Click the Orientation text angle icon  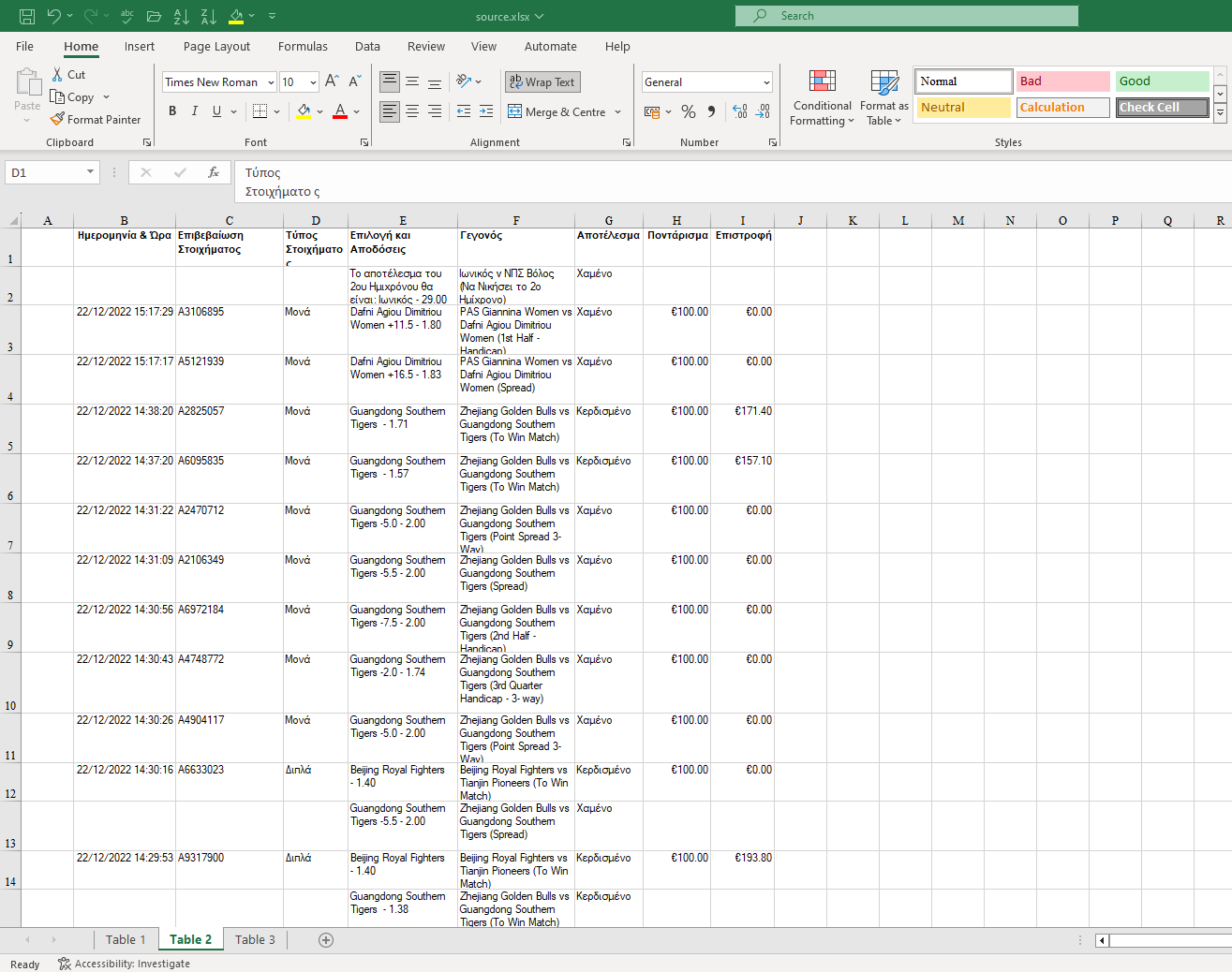463,81
